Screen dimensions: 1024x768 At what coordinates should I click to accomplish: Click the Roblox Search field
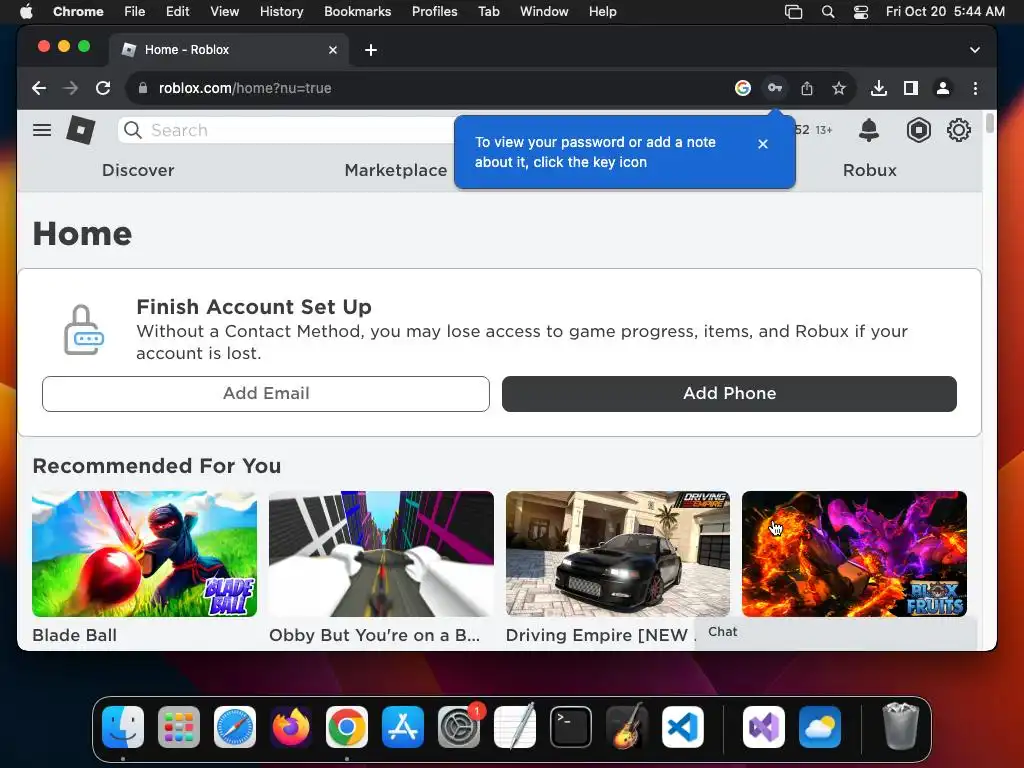tap(287, 130)
